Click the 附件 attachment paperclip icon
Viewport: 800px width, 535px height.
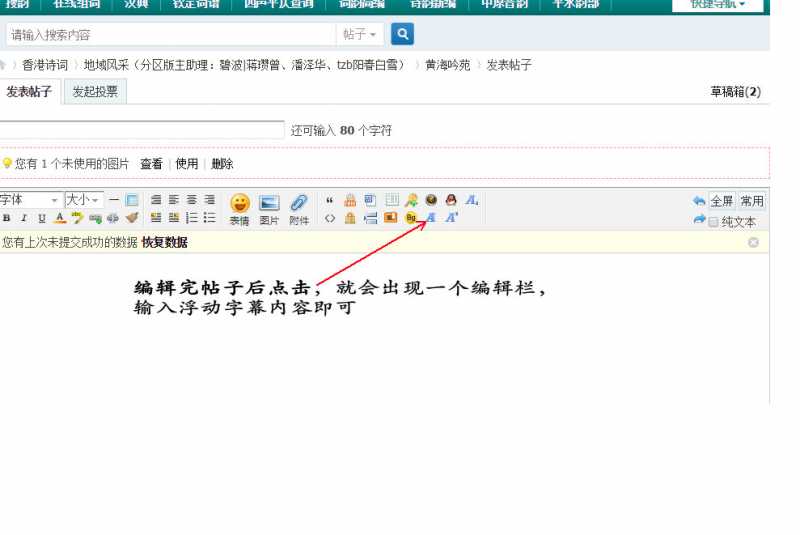click(x=299, y=207)
